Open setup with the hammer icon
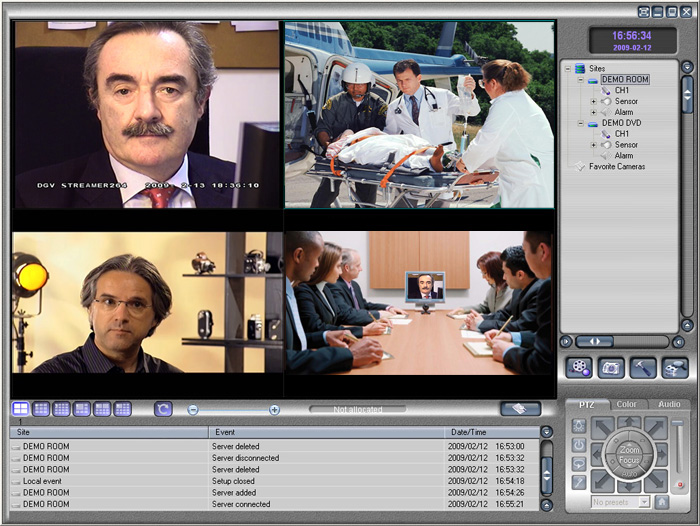 click(x=643, y=368)
